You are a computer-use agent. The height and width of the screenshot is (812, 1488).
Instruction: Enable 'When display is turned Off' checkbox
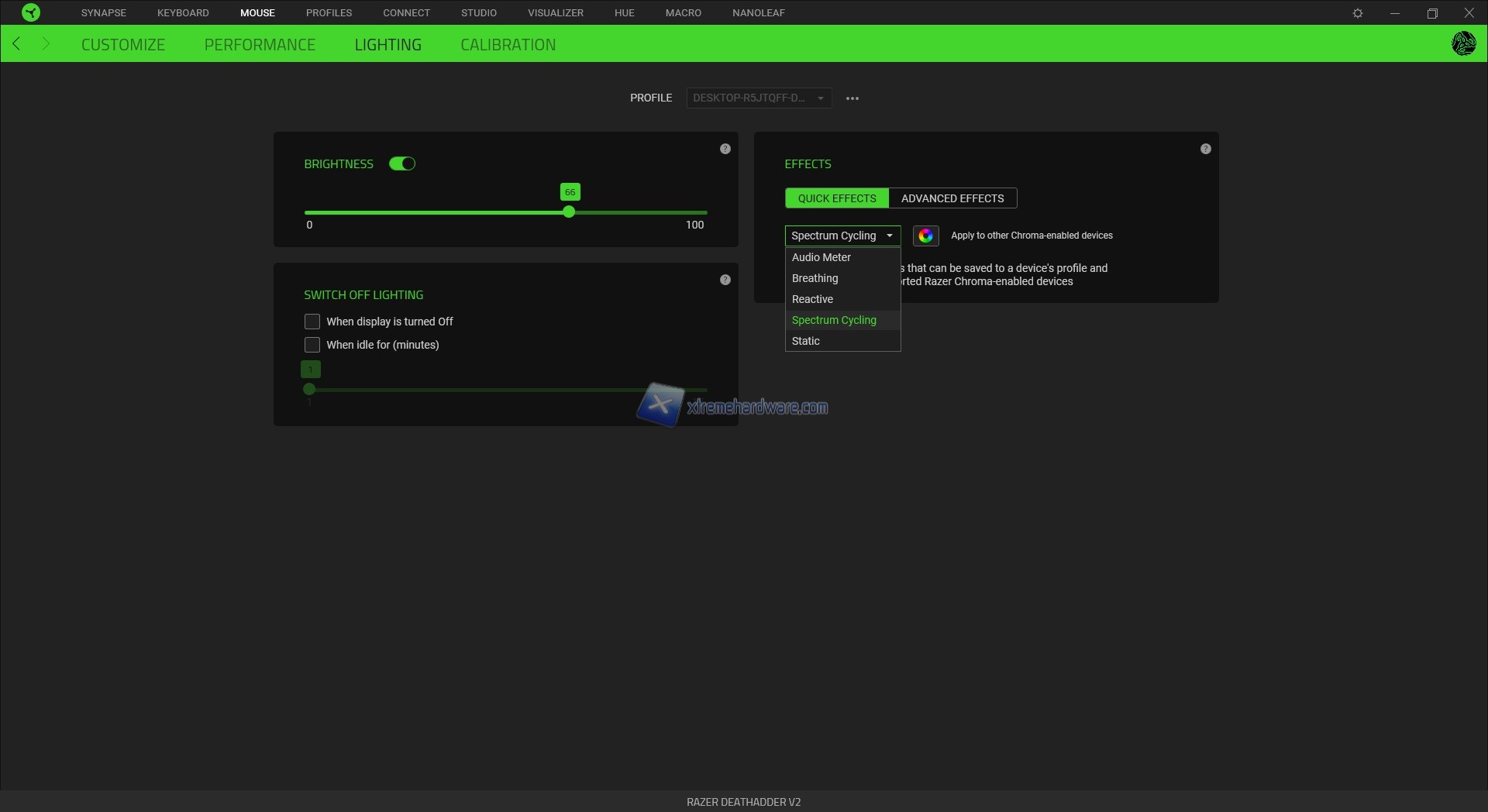coord(312,322)
